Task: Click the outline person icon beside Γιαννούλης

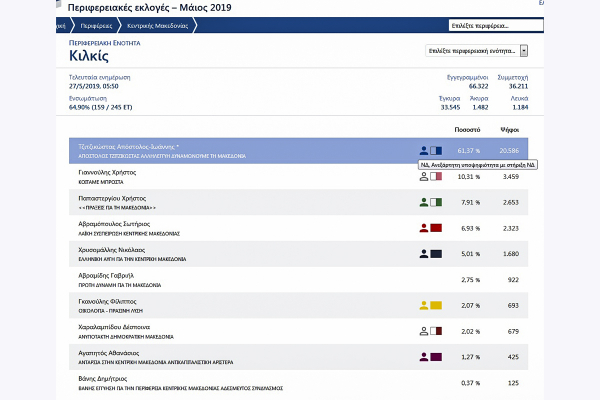Action: [x=424, y=176]
